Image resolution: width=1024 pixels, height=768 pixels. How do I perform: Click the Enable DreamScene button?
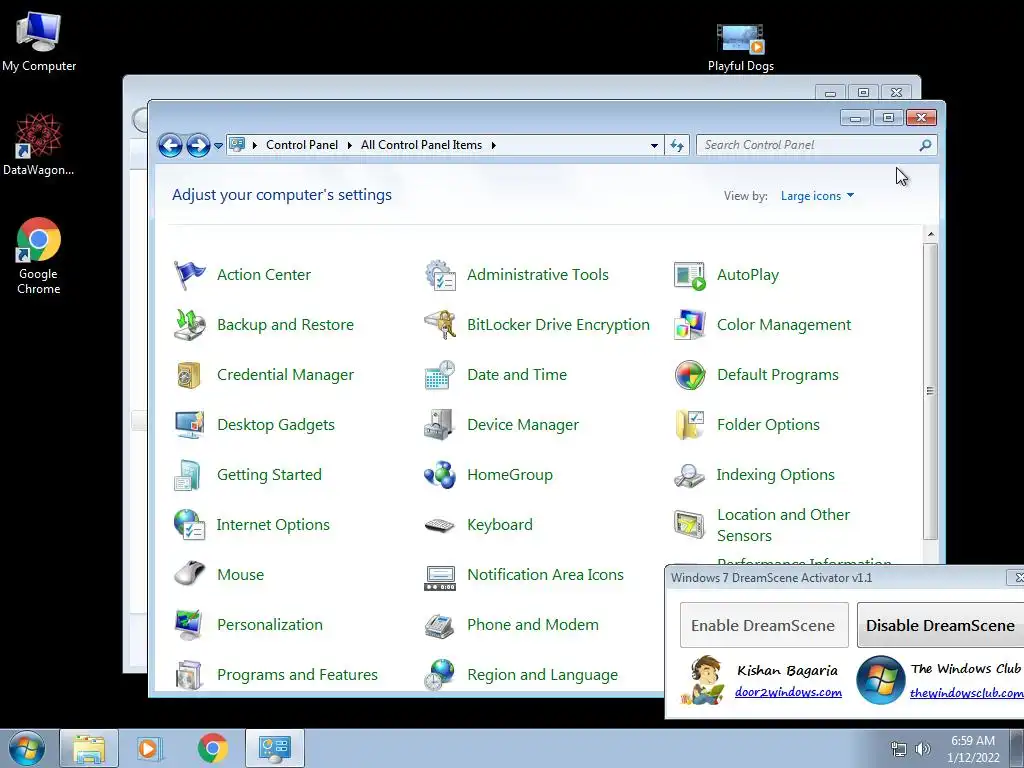[764, 625]
